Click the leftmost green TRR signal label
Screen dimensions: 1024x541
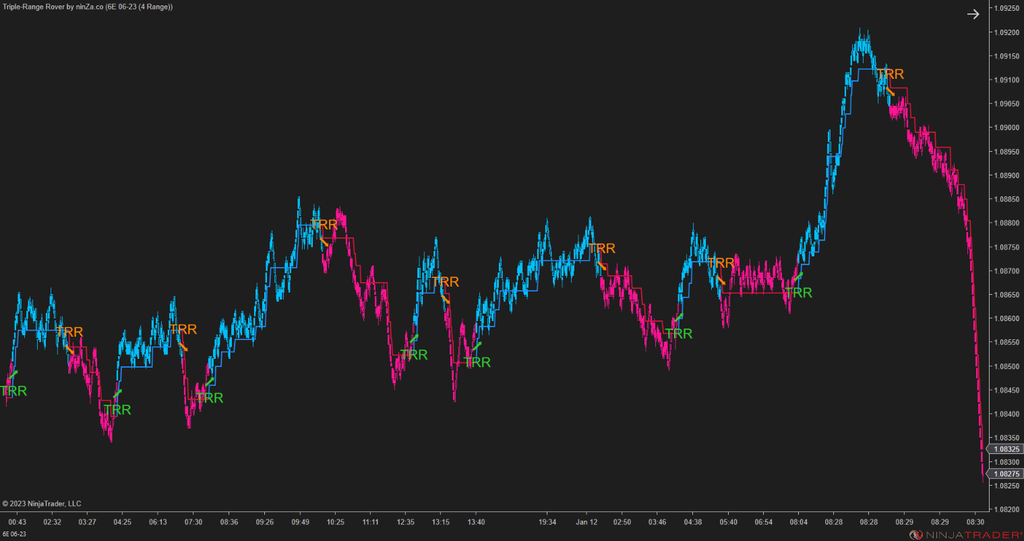(x=13, y=391)
